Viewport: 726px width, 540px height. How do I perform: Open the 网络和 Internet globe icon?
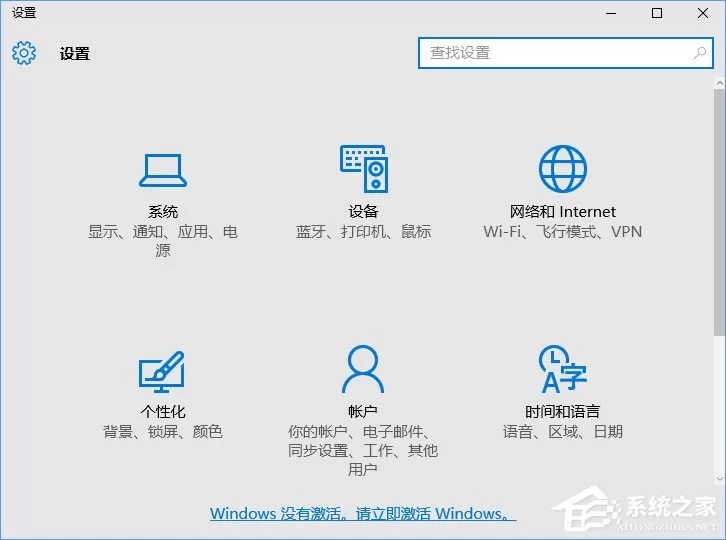pyautogui.click(x=563, y=169)
